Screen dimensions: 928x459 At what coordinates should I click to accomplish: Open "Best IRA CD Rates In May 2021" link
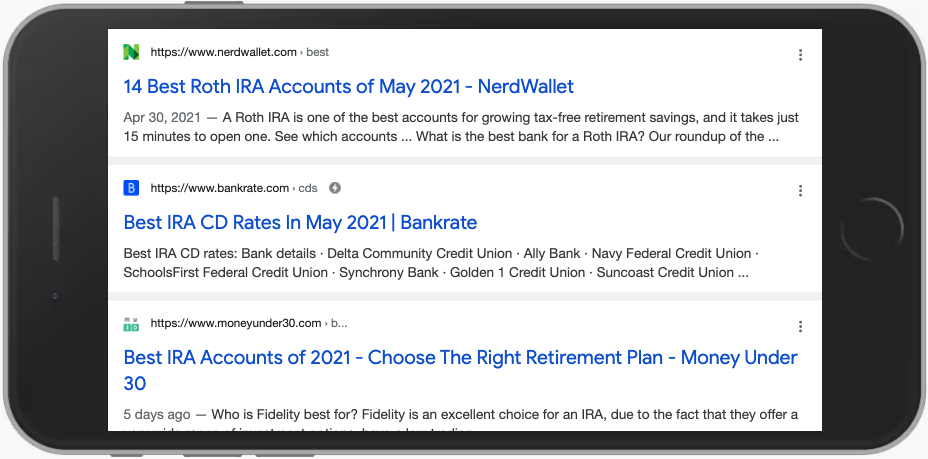click(300, 222)
